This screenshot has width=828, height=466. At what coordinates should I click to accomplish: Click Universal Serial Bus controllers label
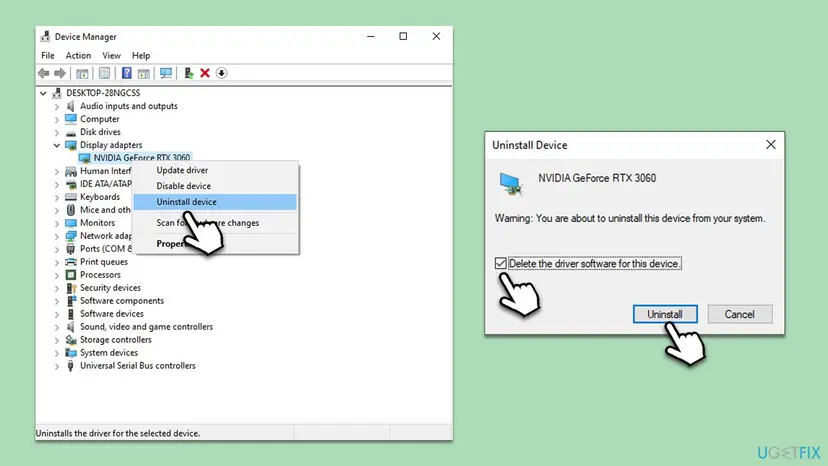pos(138,366)
